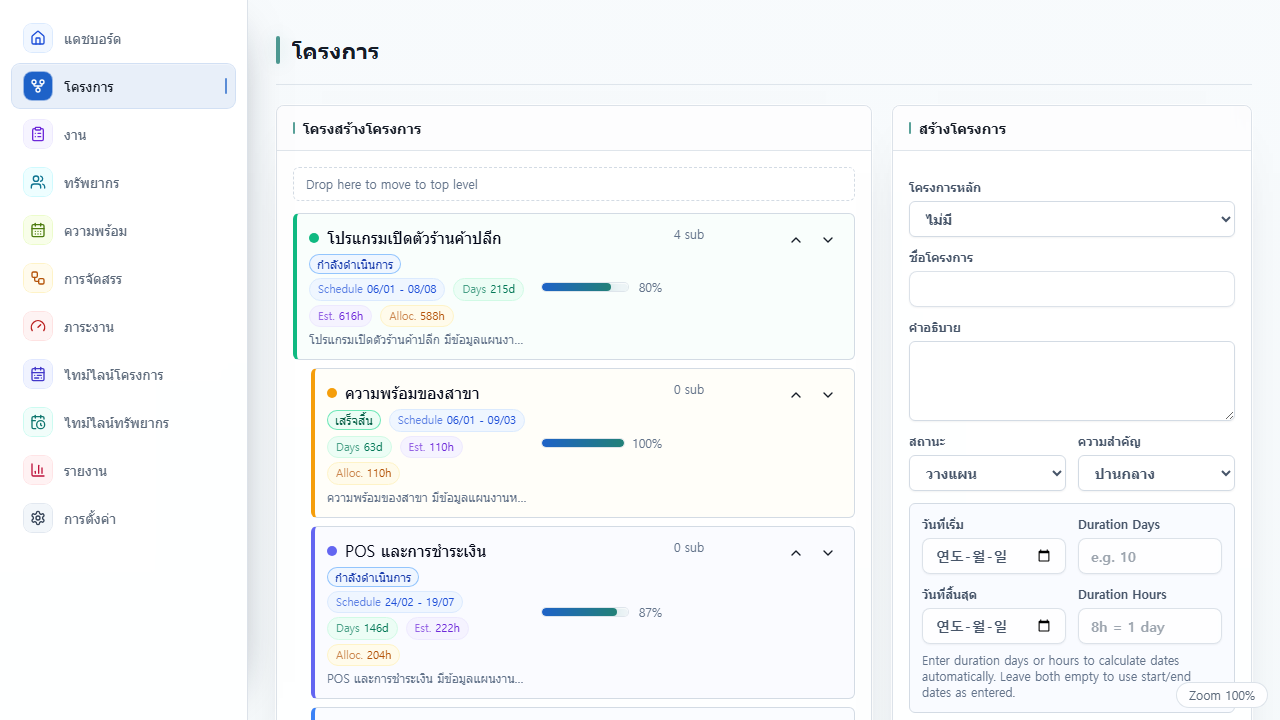
Task: Click the Duration Hours input
Action: (1150, 627)
